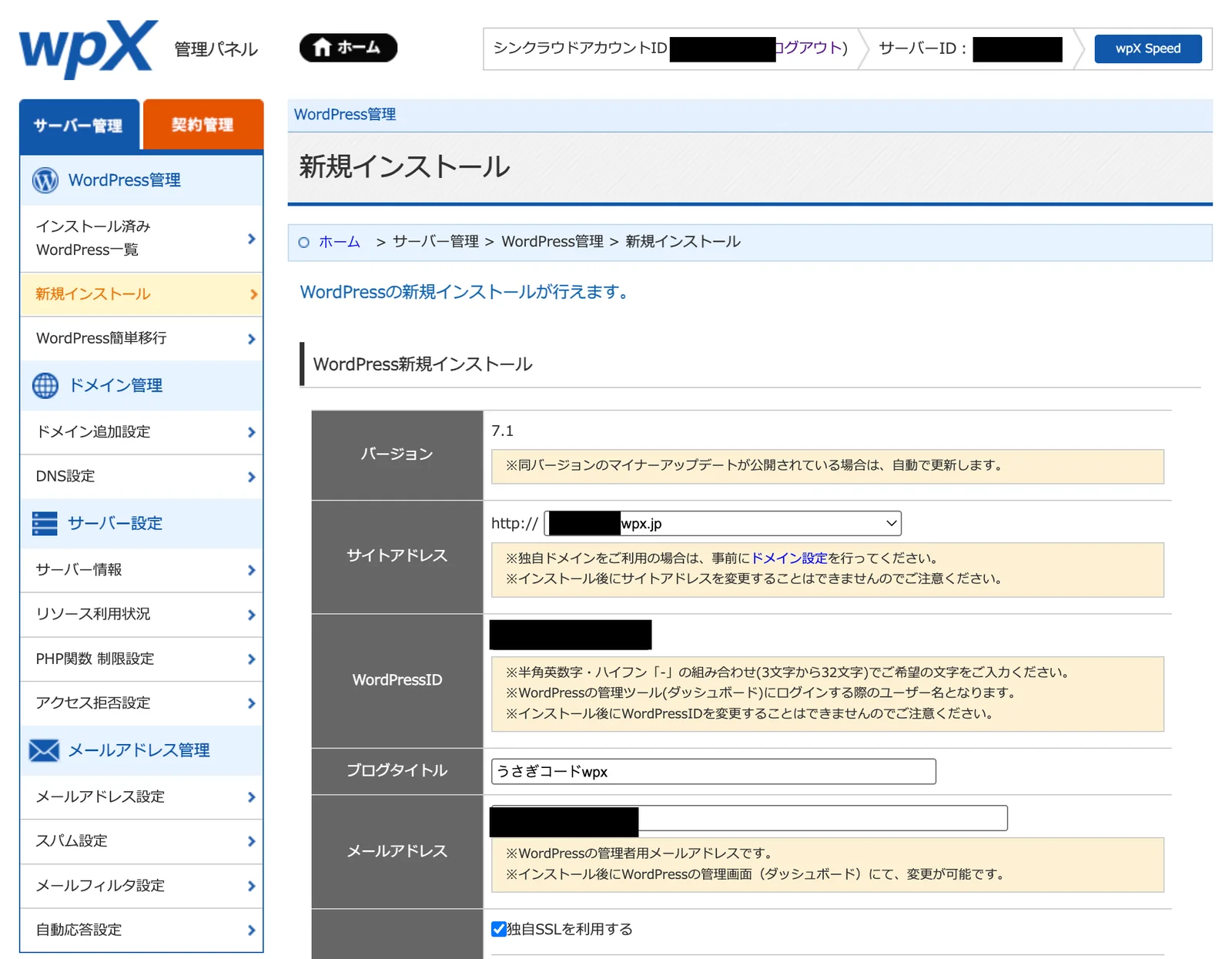The height and width of the screenshot is (959, 1232).
Task: Click chevron next to サーバー情報
Action: 252,570
